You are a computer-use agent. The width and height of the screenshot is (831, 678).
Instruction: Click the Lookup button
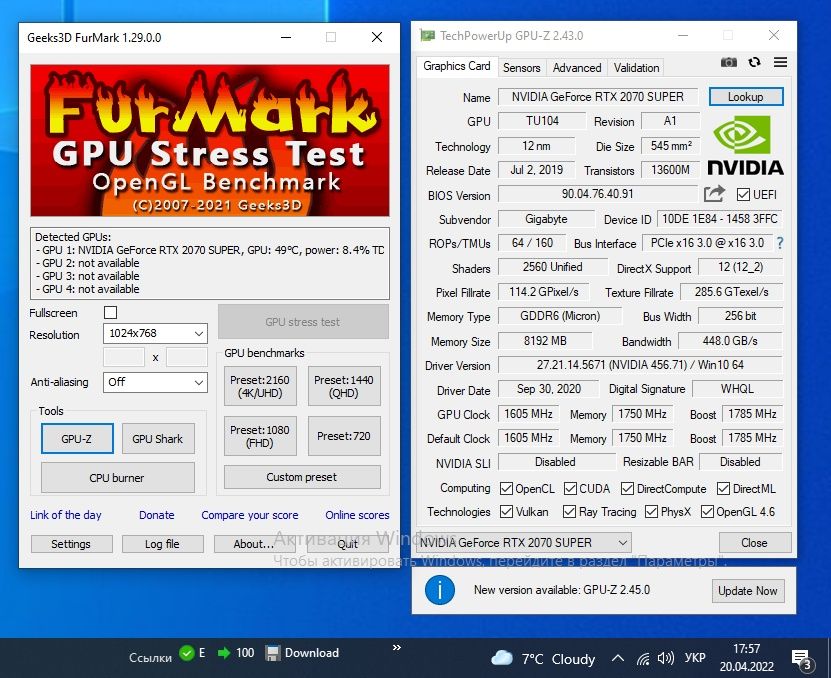(x=746, y=97)
